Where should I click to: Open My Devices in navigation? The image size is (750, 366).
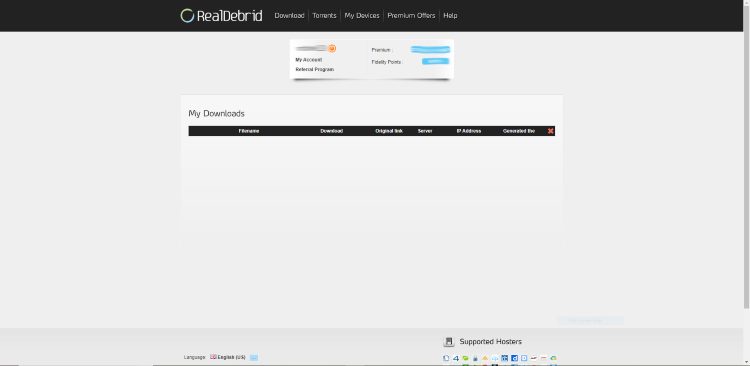pyautogui.click(x=362, y=16)
